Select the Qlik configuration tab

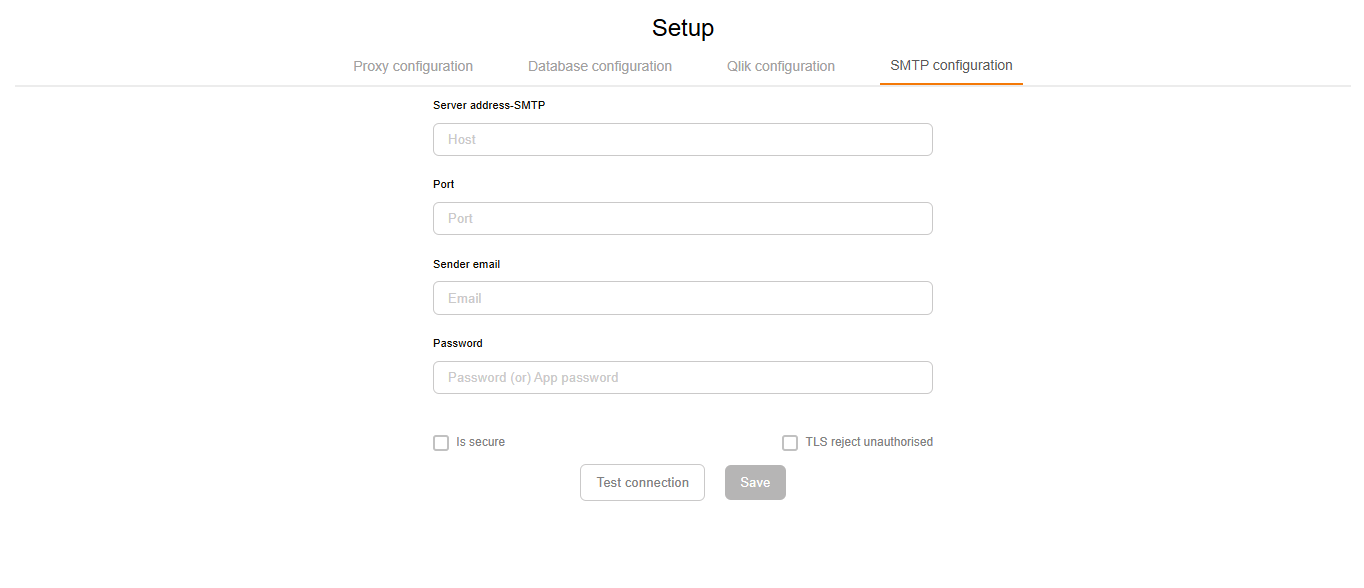tap(781, 65)
